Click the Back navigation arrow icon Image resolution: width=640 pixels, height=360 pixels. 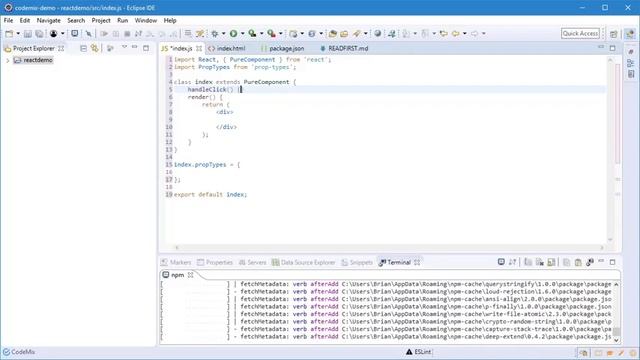456,33
